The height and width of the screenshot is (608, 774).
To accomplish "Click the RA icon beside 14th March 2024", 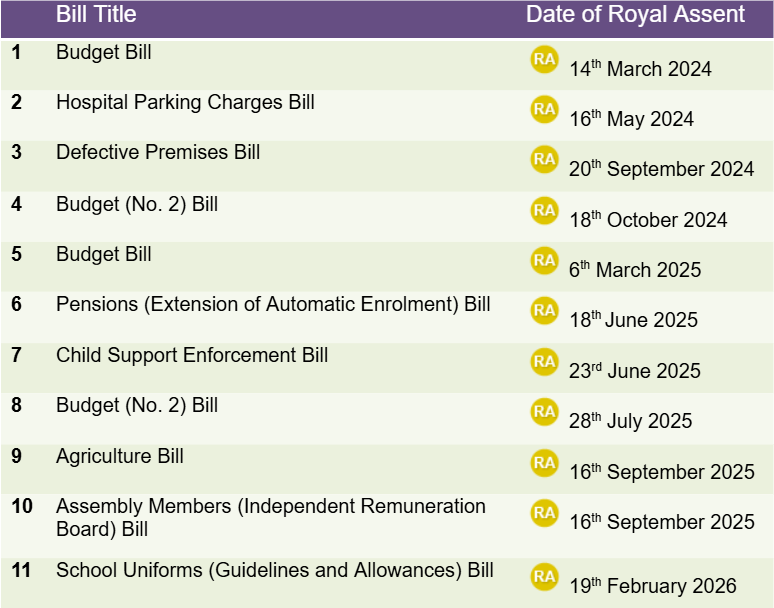I will point(544,59).
